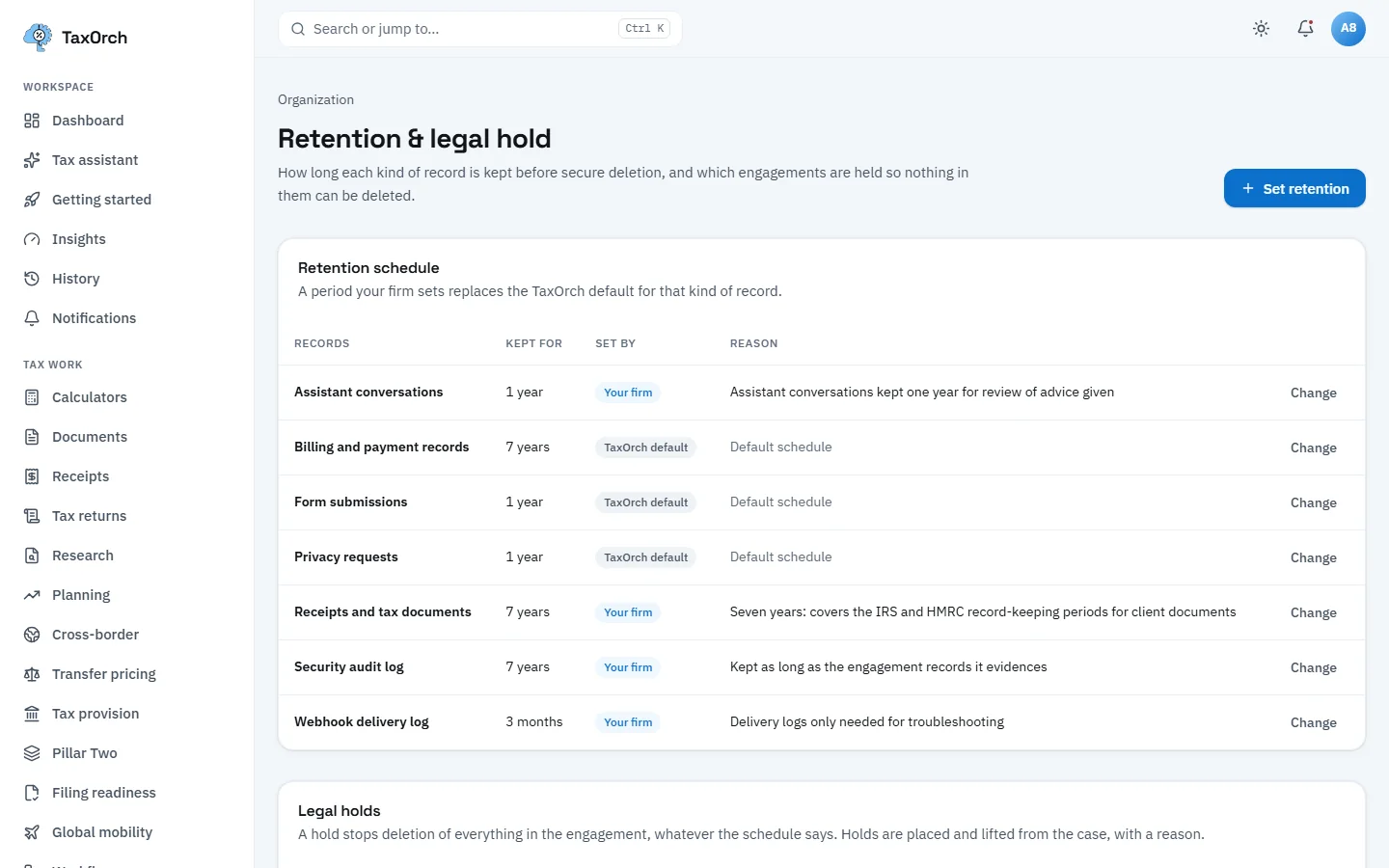Open the Global mobility plane icon
Viewport: 1389px width, 868px height.
(x=32, y=832)
